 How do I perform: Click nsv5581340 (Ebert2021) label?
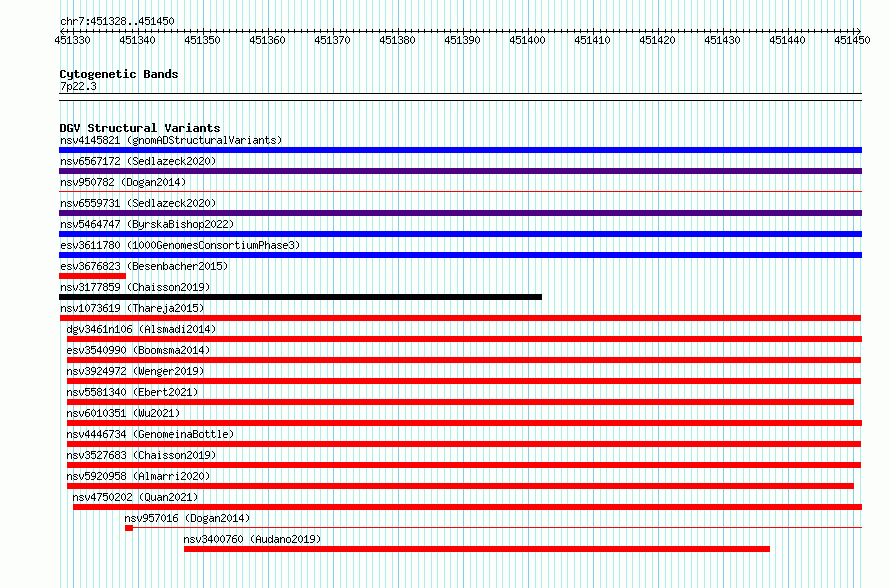point(132,392)
